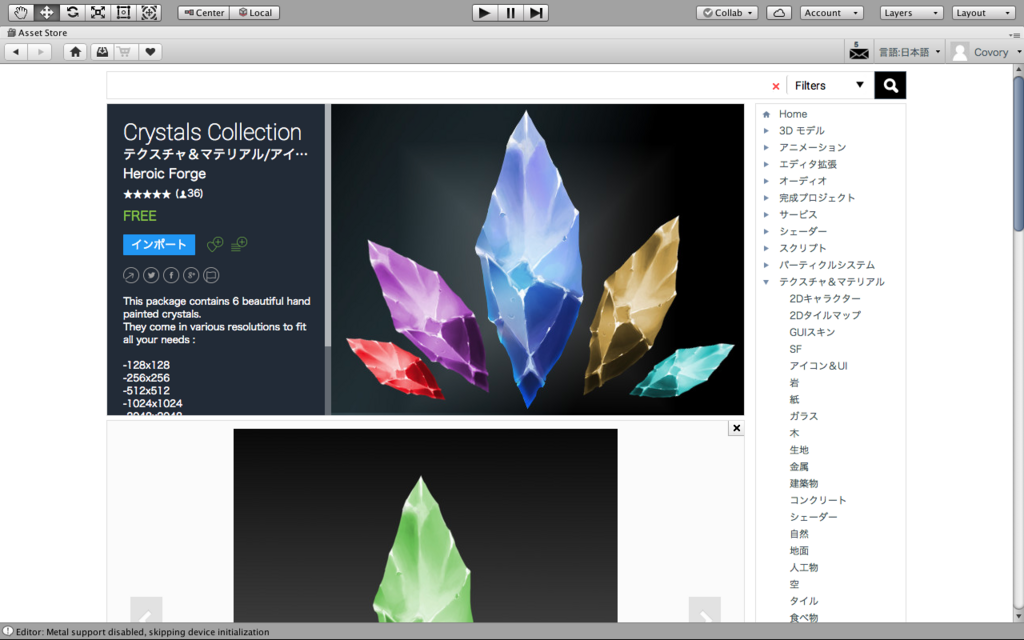Go forward in Asset Store
This screenshot has width=1024, height=640.
(x=40, y=52)
